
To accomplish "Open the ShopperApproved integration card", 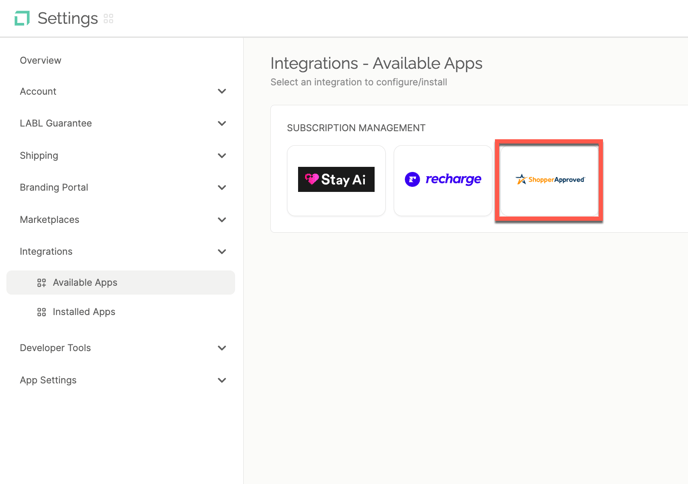I will click(549, 180).
